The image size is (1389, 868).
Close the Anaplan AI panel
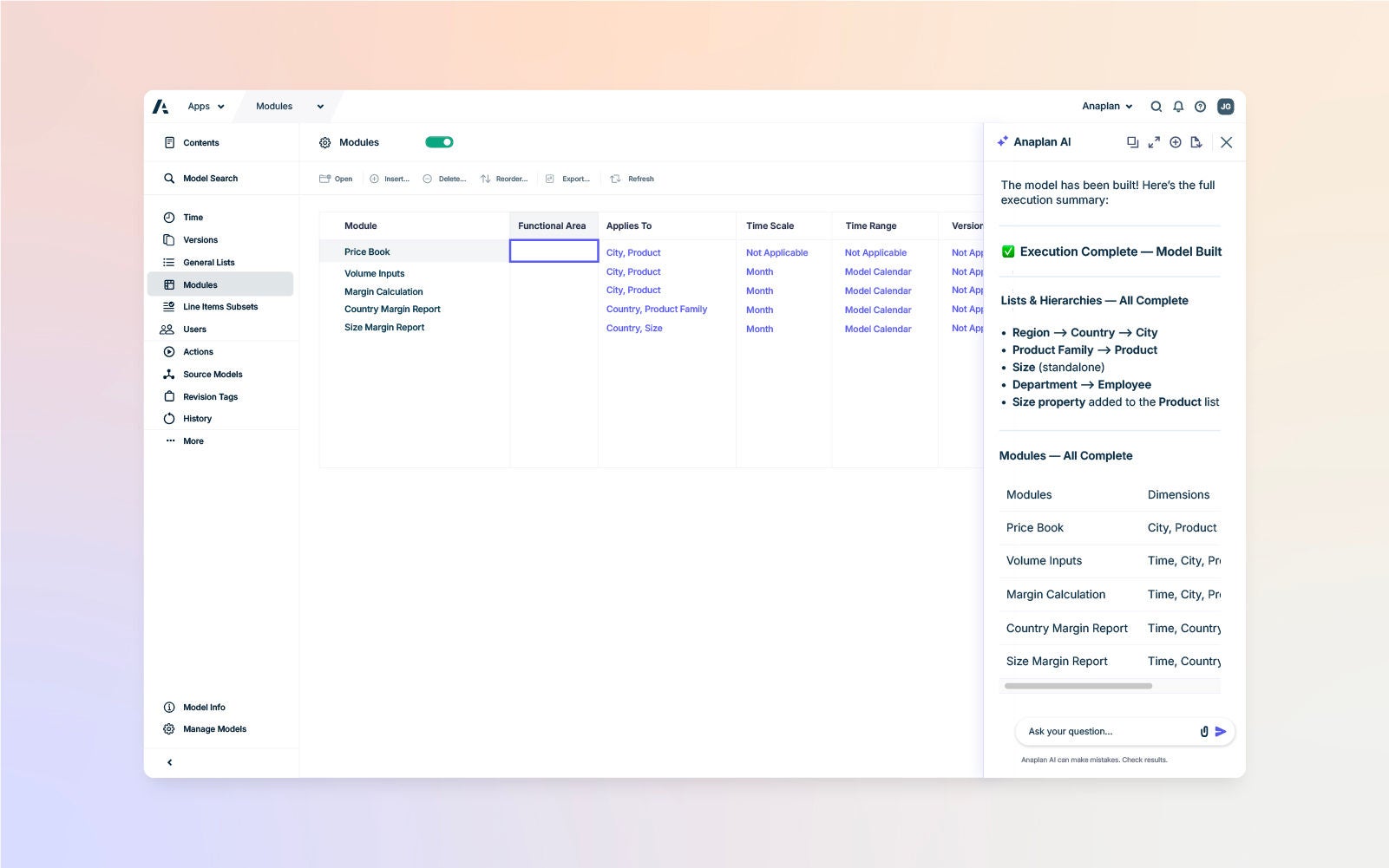point(1226,142)
